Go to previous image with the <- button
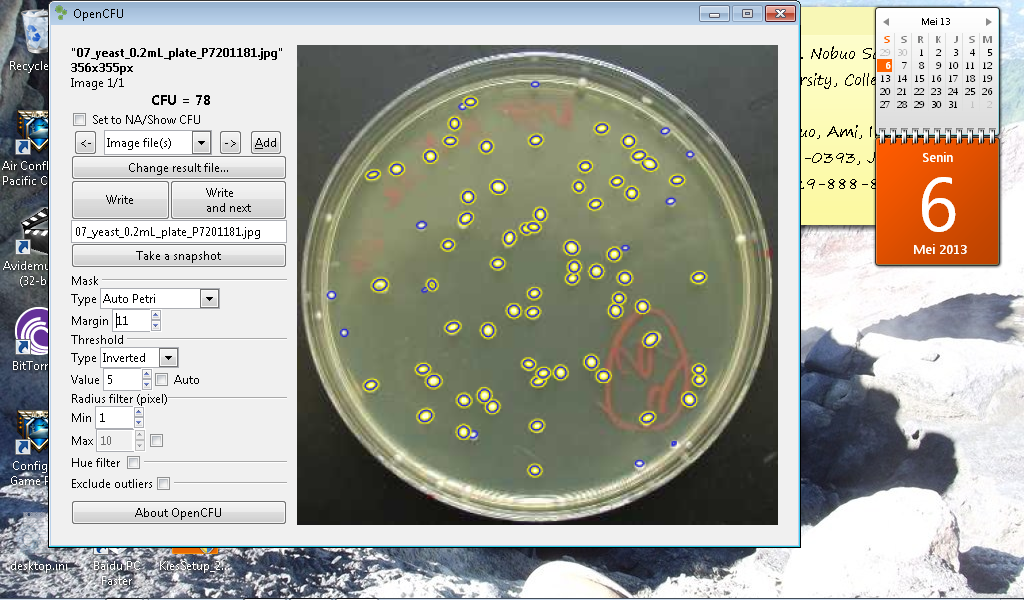The width and height of the screenshot is (1024, 600). pyautogui.click(x=86, y=143)
